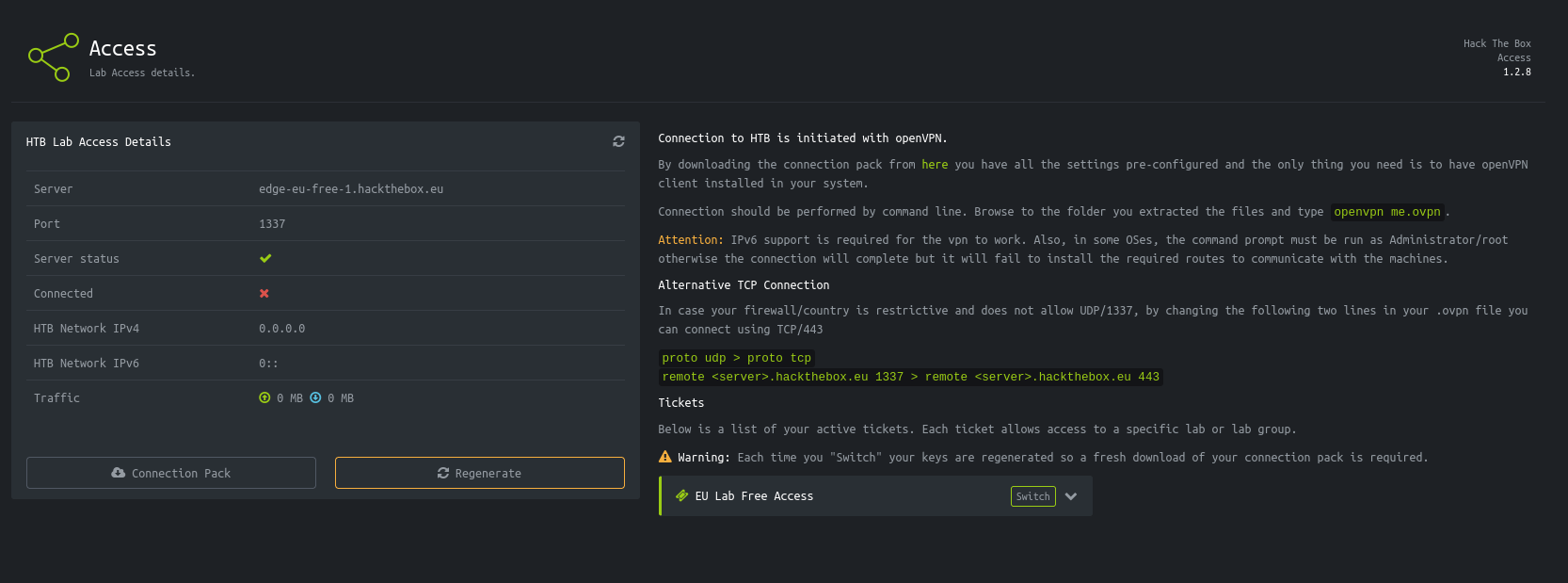Click the HTB Network IPv4 address 0.0.0.0
The image size is (1568, 583).
(281, 329)
